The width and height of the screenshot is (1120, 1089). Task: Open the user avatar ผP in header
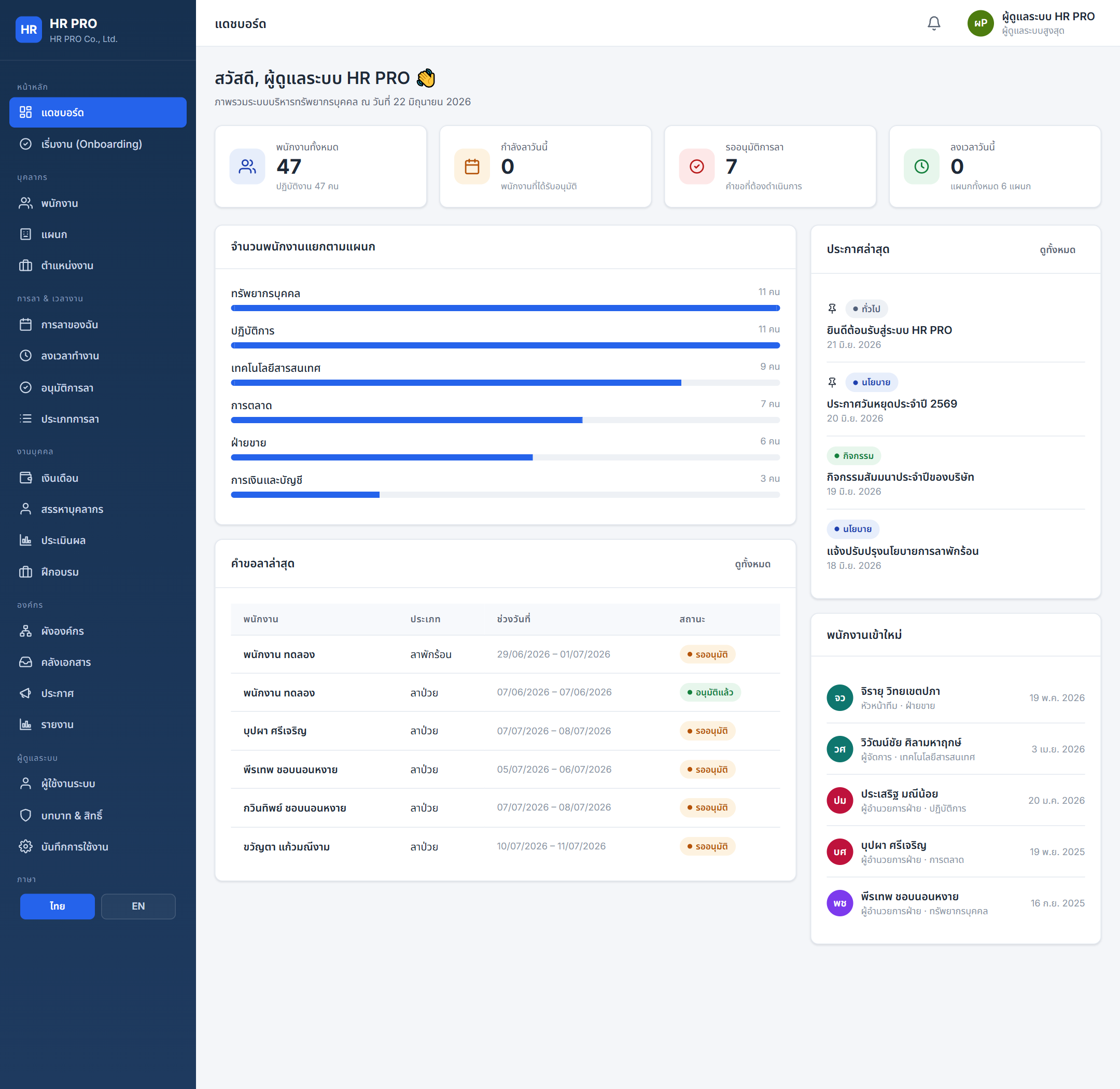[x=981, y=23]
